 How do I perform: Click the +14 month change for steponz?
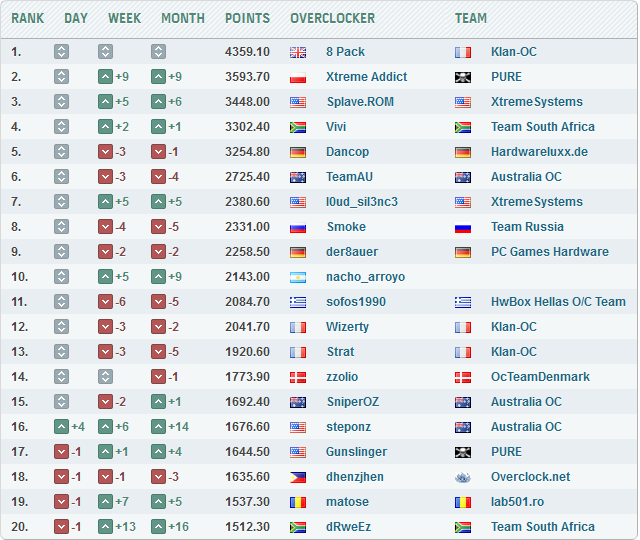click(x=179, y=427)
